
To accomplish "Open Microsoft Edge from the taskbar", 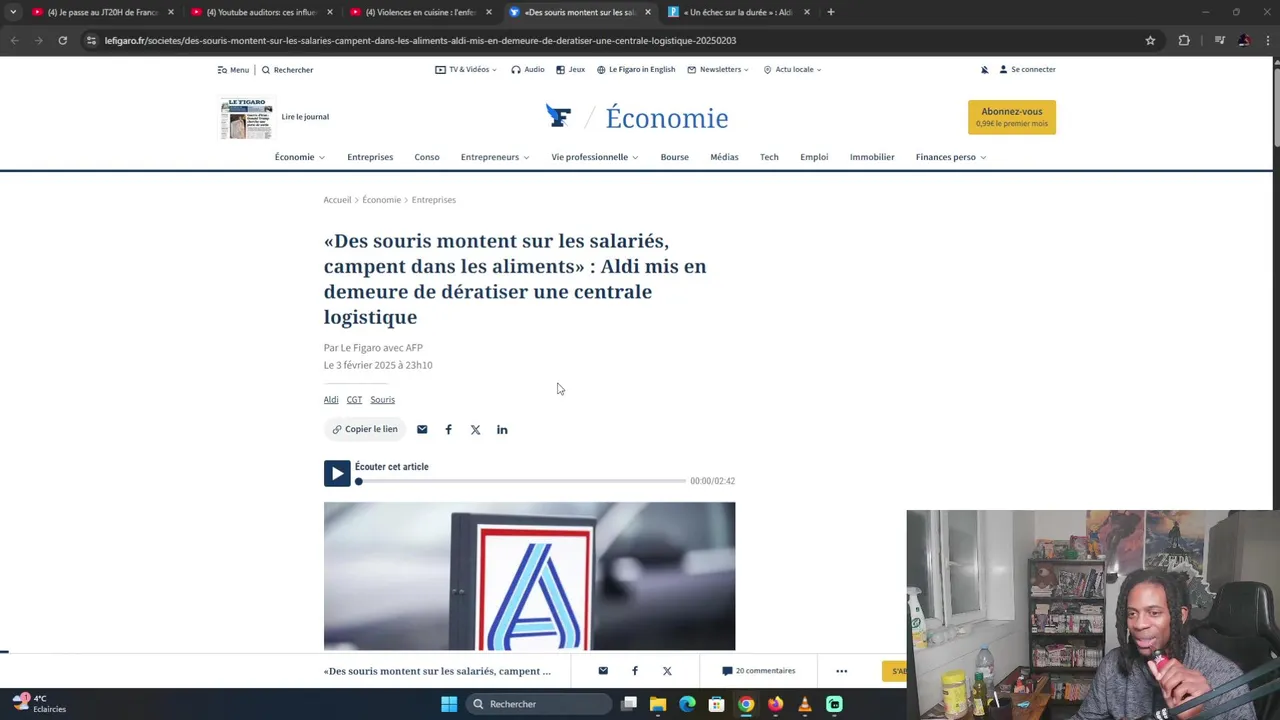I will (x=687, y=704).
